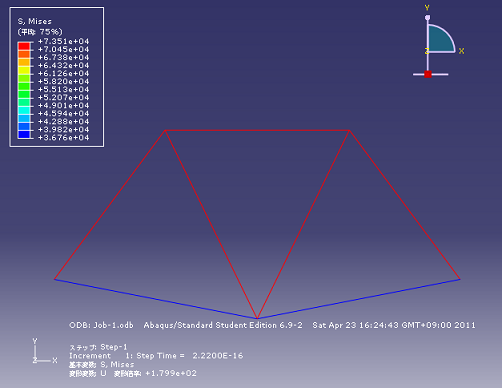
Task: Pick the yellow swatch in the Mises legend
Action: click(24, 70)
